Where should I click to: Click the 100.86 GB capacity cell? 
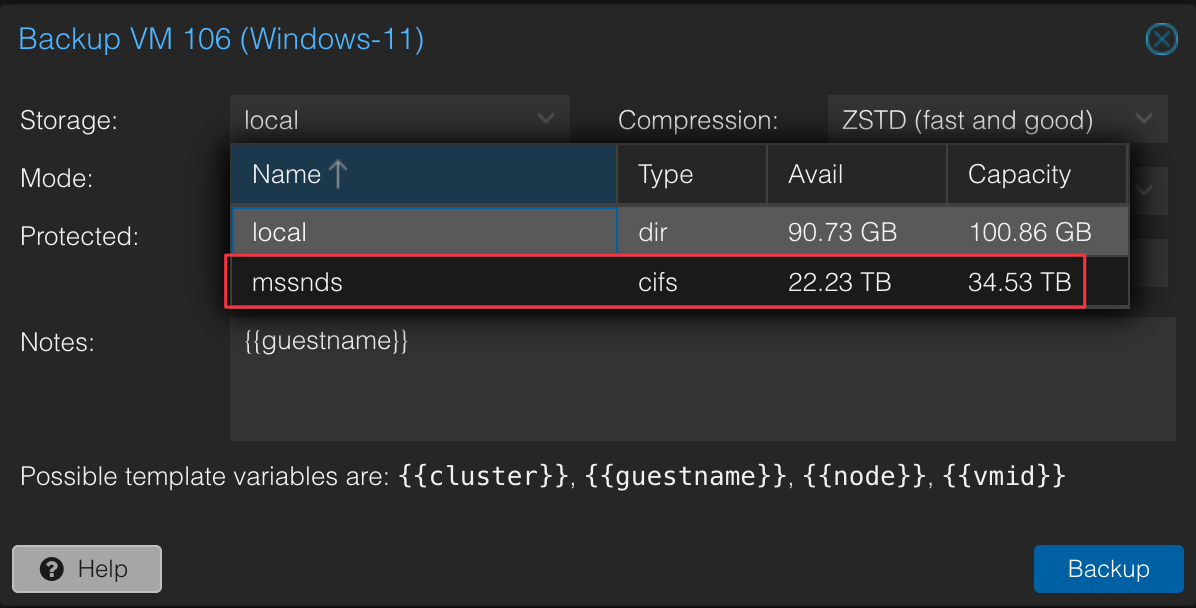[x=1030, y=232]
